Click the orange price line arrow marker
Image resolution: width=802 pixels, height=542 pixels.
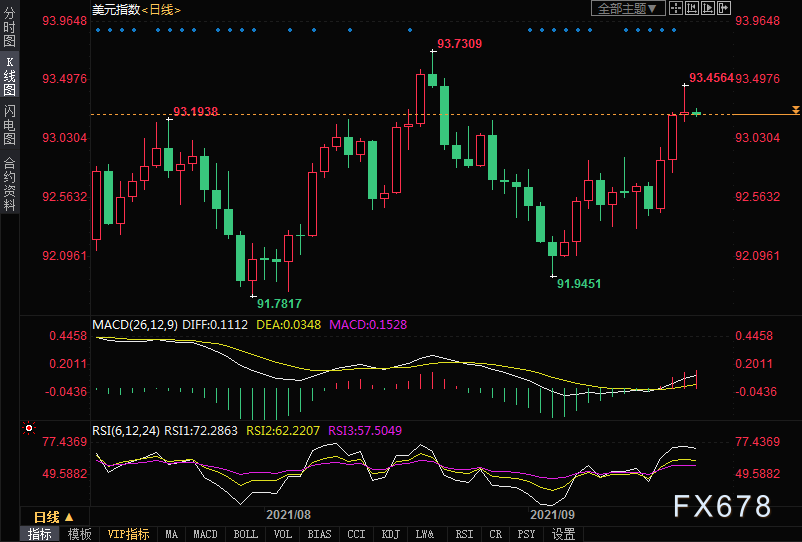(795, 110)
